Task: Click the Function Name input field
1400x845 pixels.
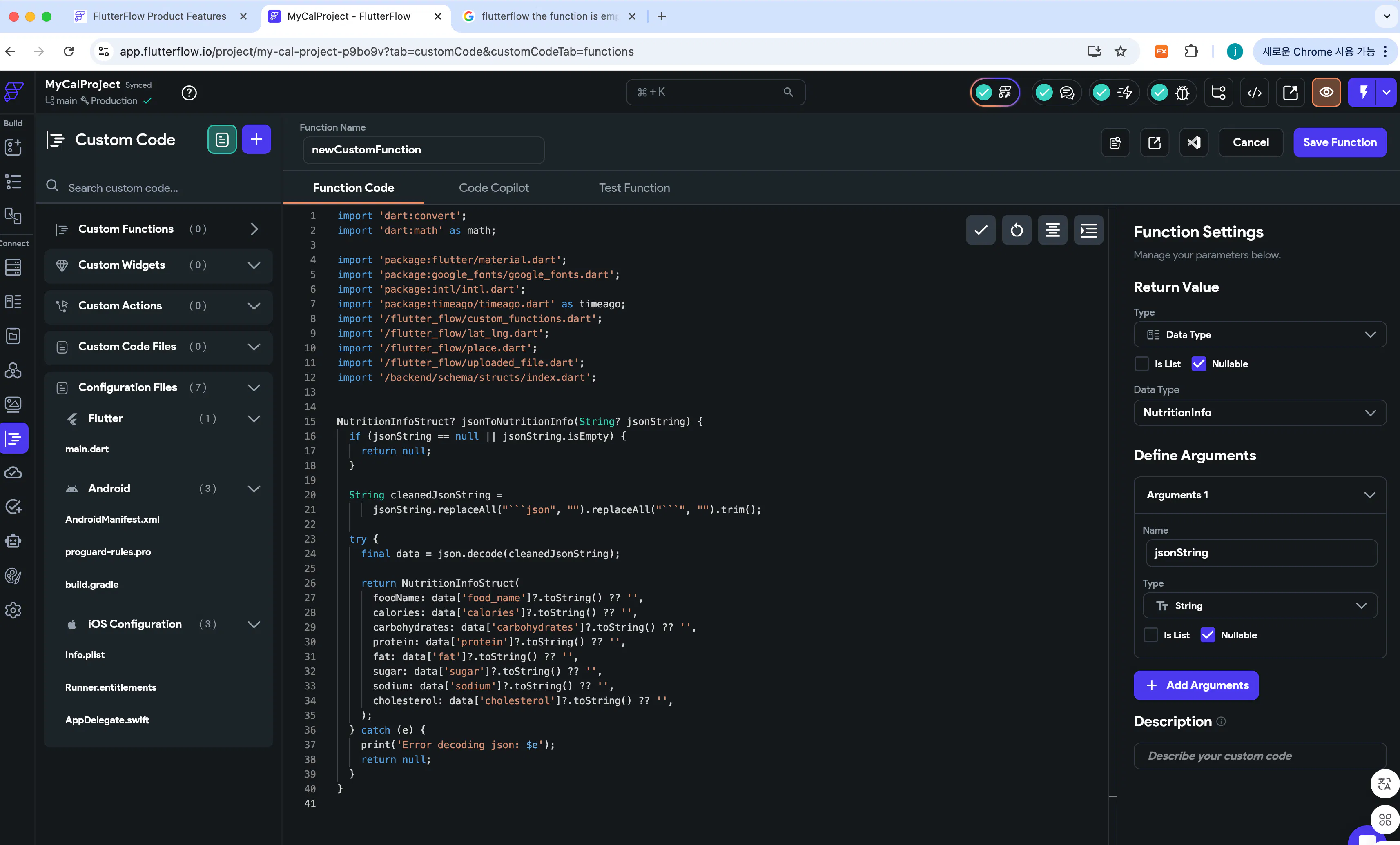Action: (423, 150)
